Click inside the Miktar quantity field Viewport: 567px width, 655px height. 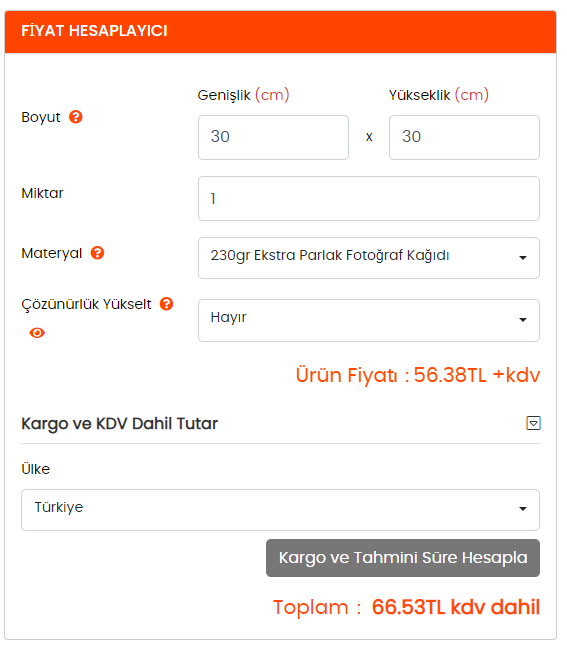point(369,198)
